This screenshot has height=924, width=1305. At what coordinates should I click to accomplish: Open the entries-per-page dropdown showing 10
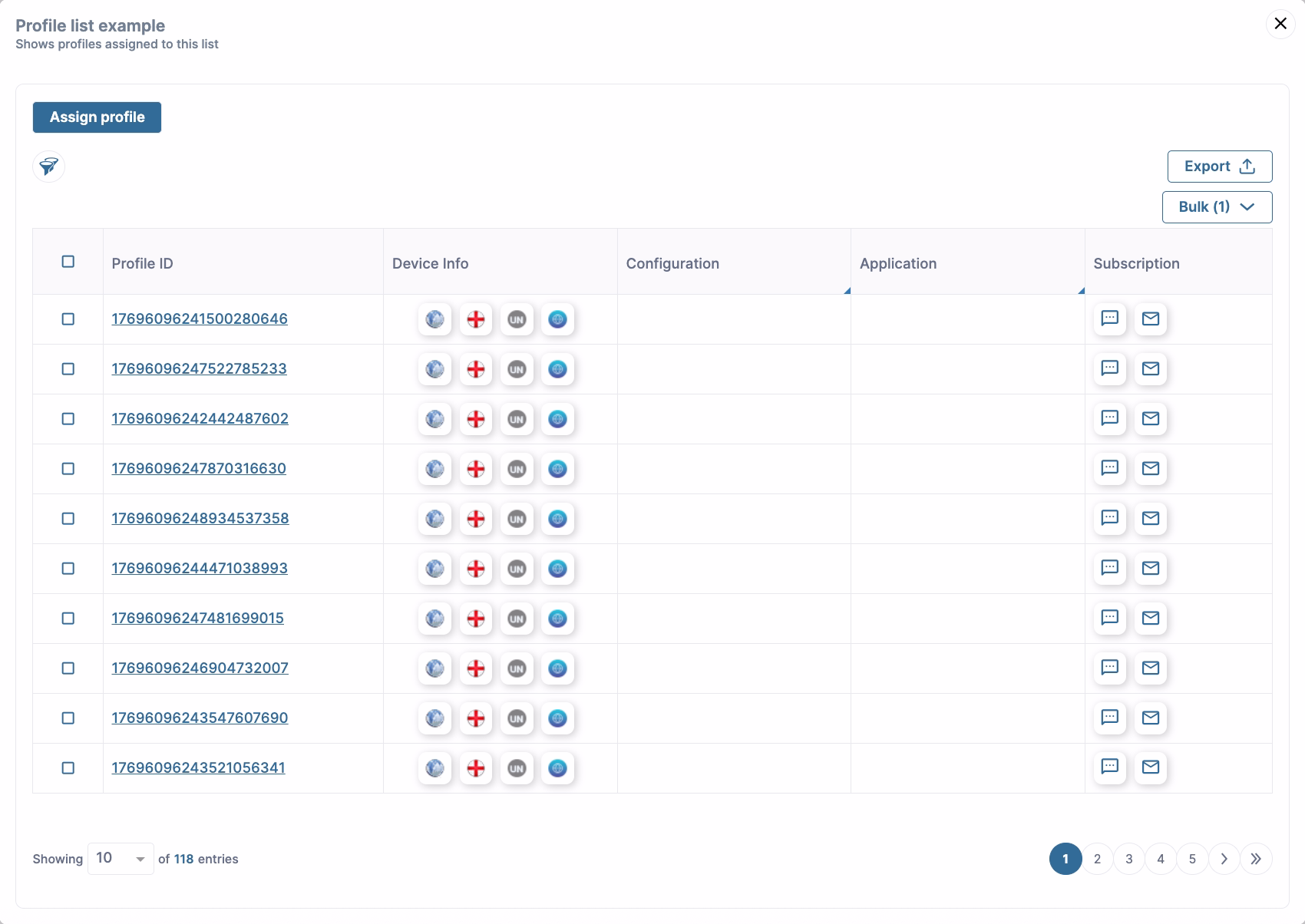click(x=120, y=858)
